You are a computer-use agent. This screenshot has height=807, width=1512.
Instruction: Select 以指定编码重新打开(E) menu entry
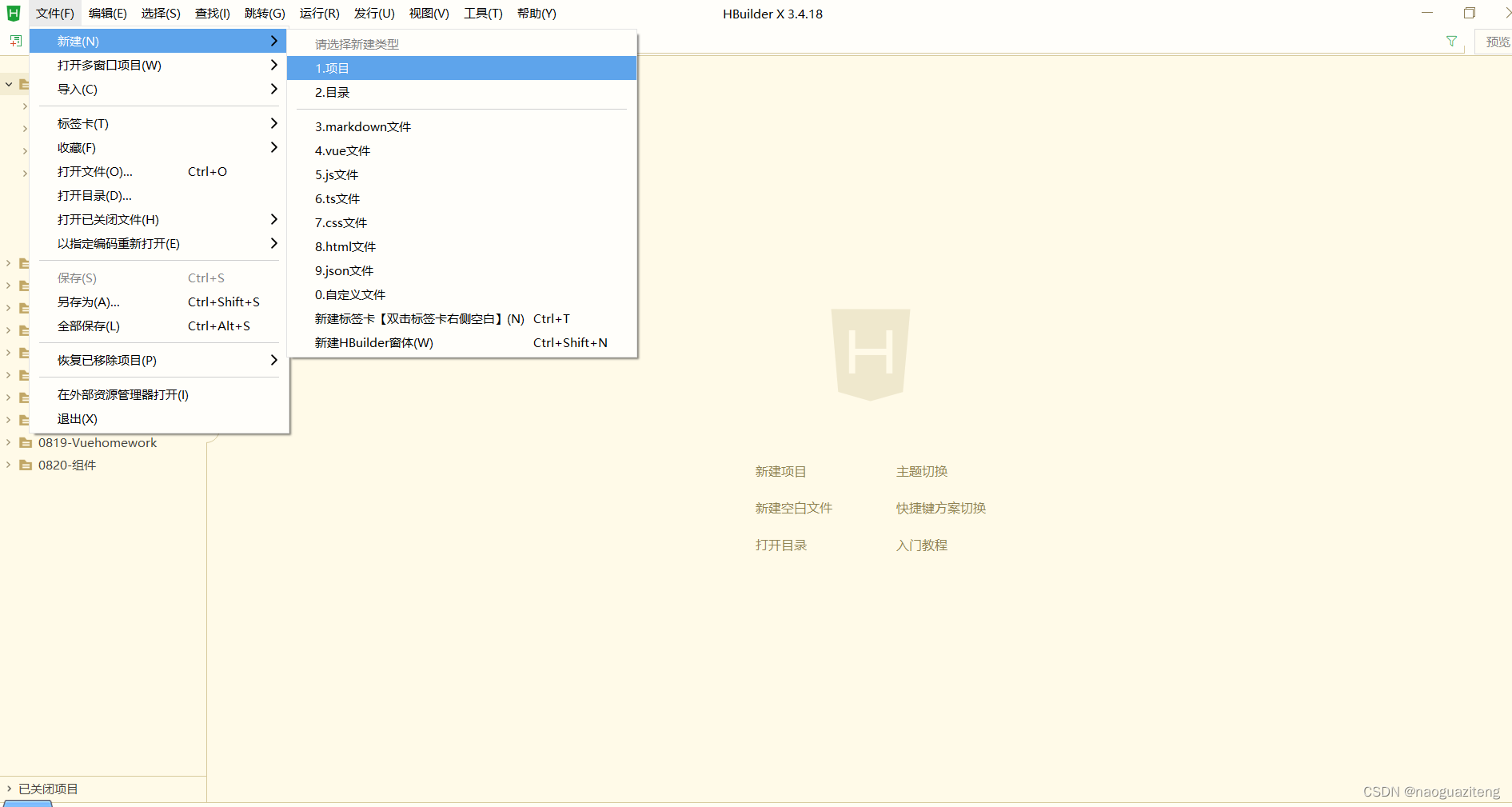[158, 243]
